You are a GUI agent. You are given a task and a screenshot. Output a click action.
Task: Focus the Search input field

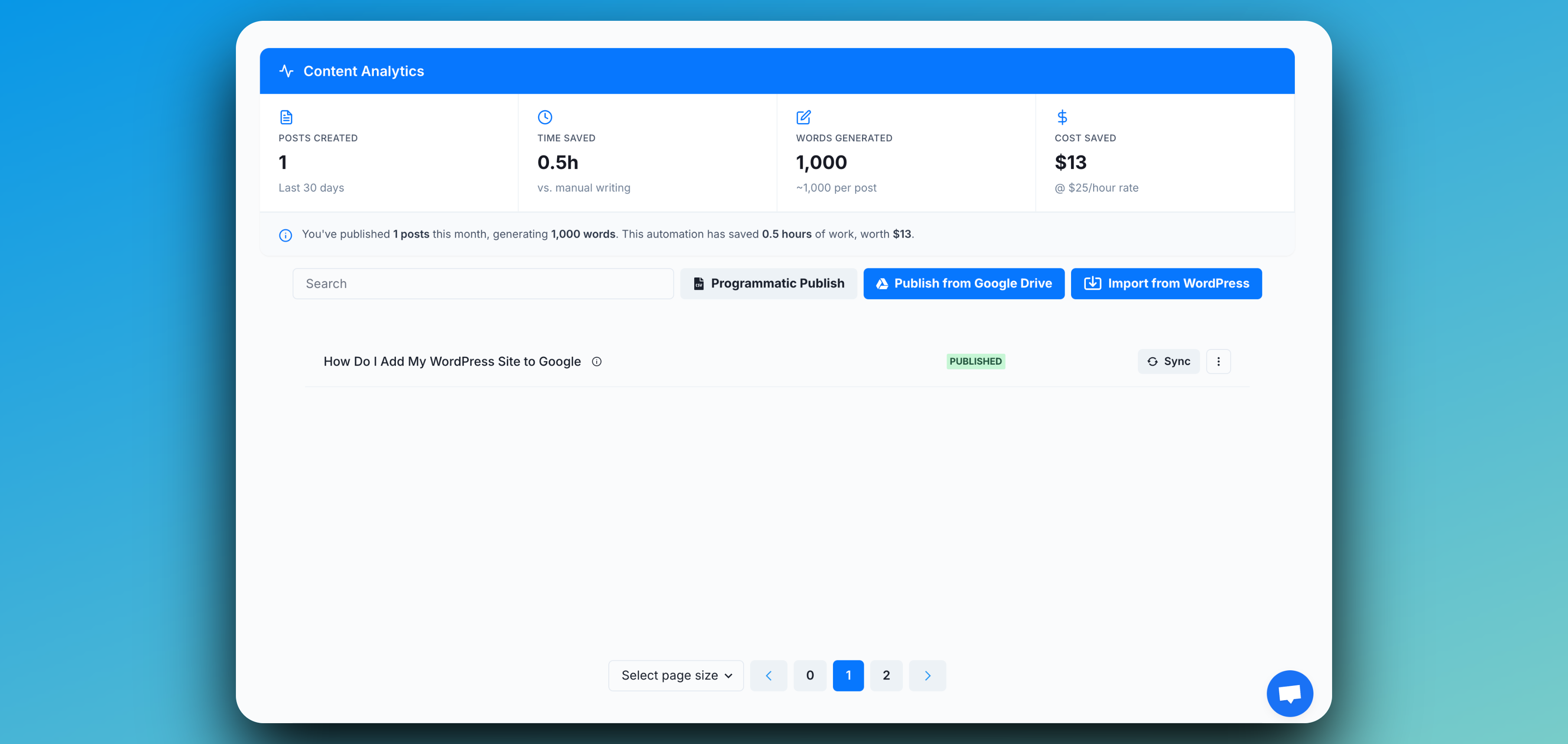pos(483,284)
